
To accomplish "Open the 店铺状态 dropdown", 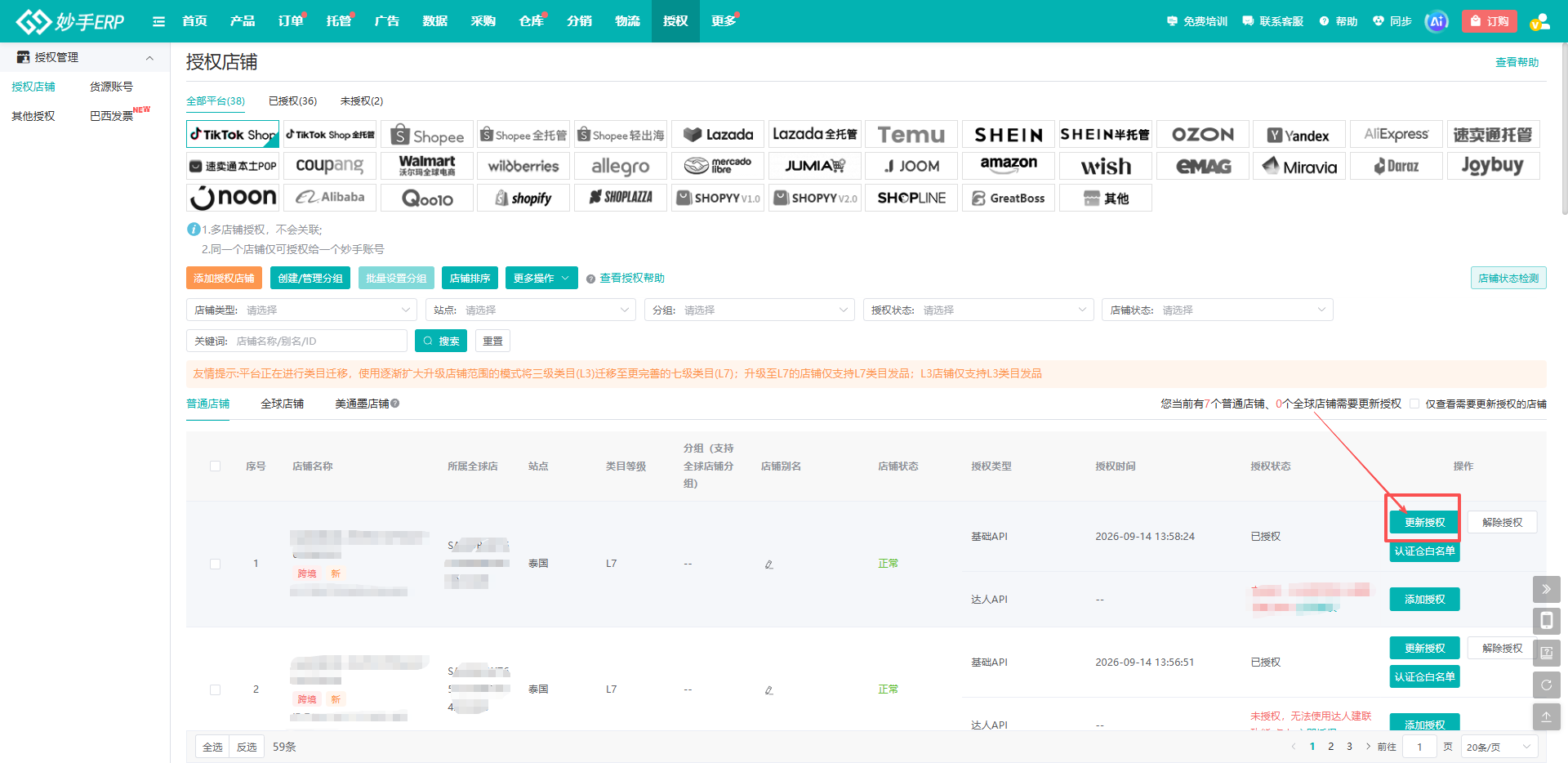I will click(1218, 310).
